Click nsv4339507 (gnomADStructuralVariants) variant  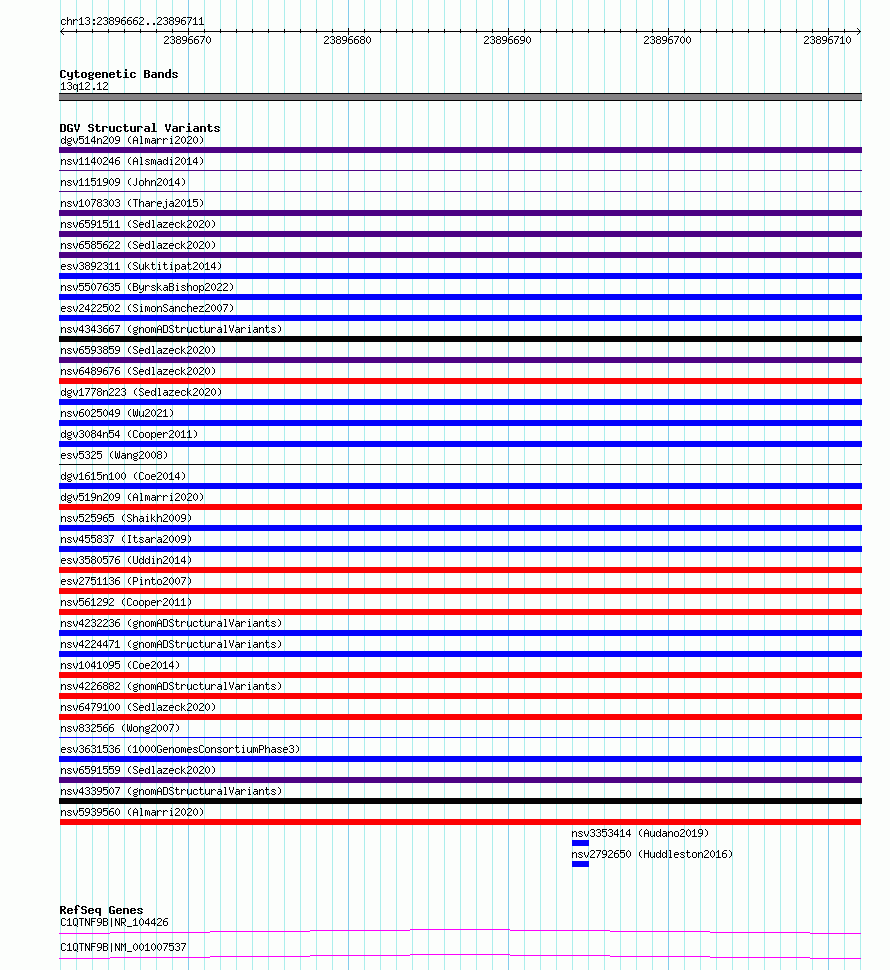coord(171,792)
